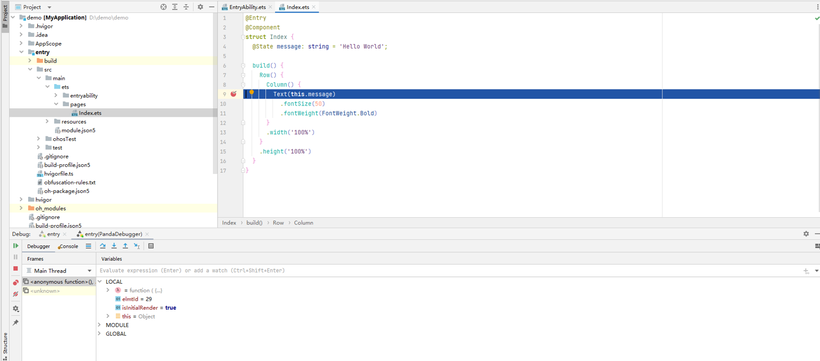Screen dimensions: 820x361
Task: Click Expand All icon in Project panel
Action: (x=175, y=7)
